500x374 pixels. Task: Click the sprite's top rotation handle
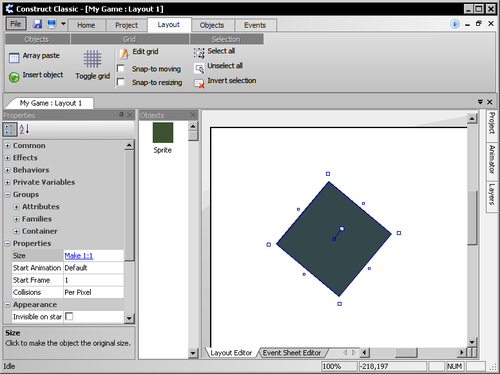point(328,174)
